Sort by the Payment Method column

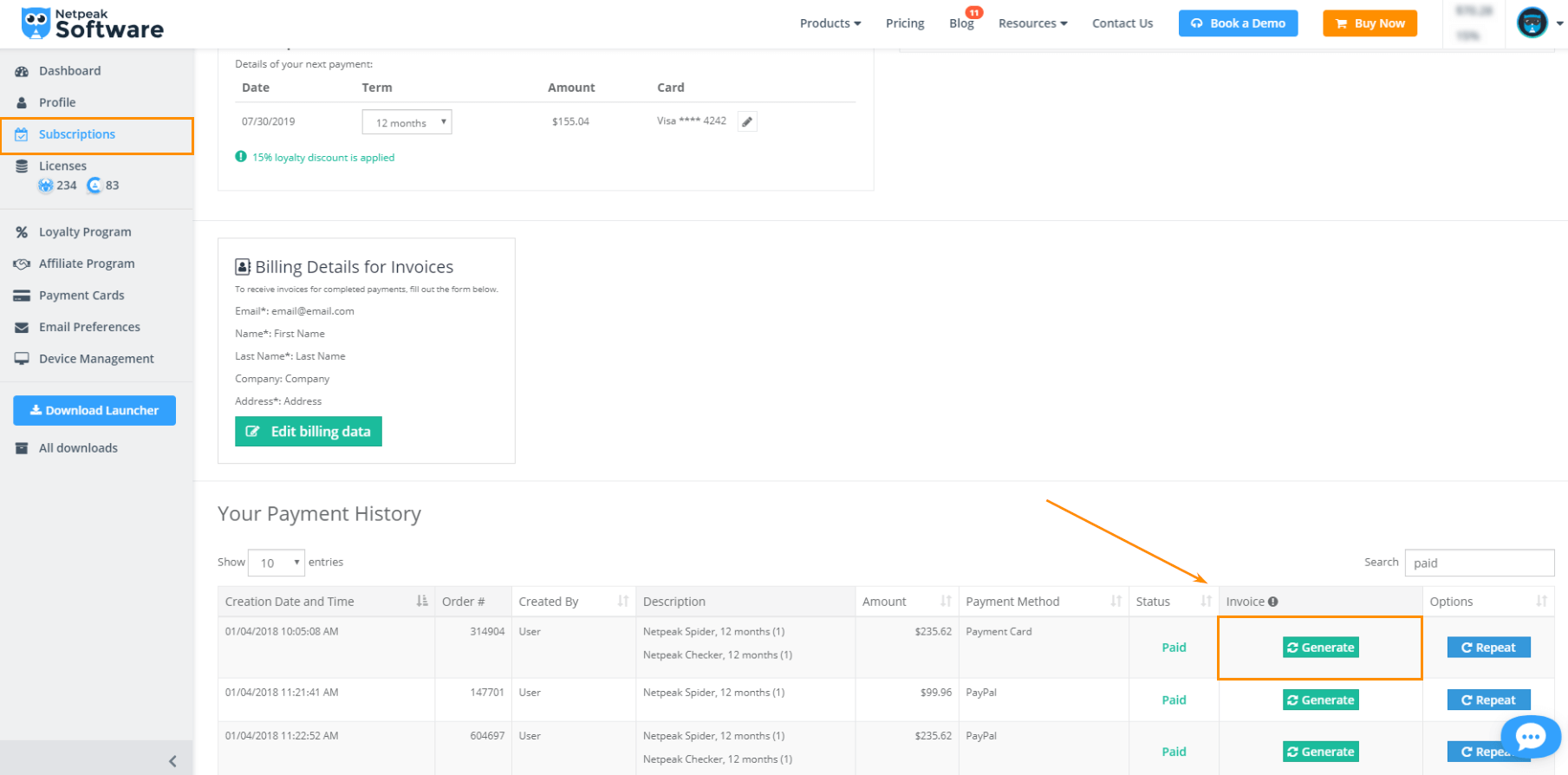[1044, 602]
